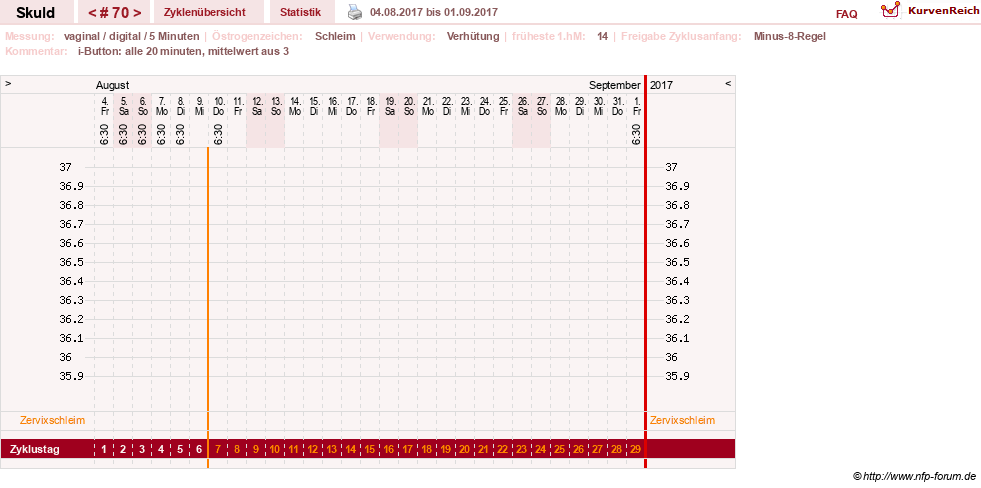The image size is (981, 488).
Task: Click the 6:30 time under 5. Sa
Action: (x=123, y=135)
